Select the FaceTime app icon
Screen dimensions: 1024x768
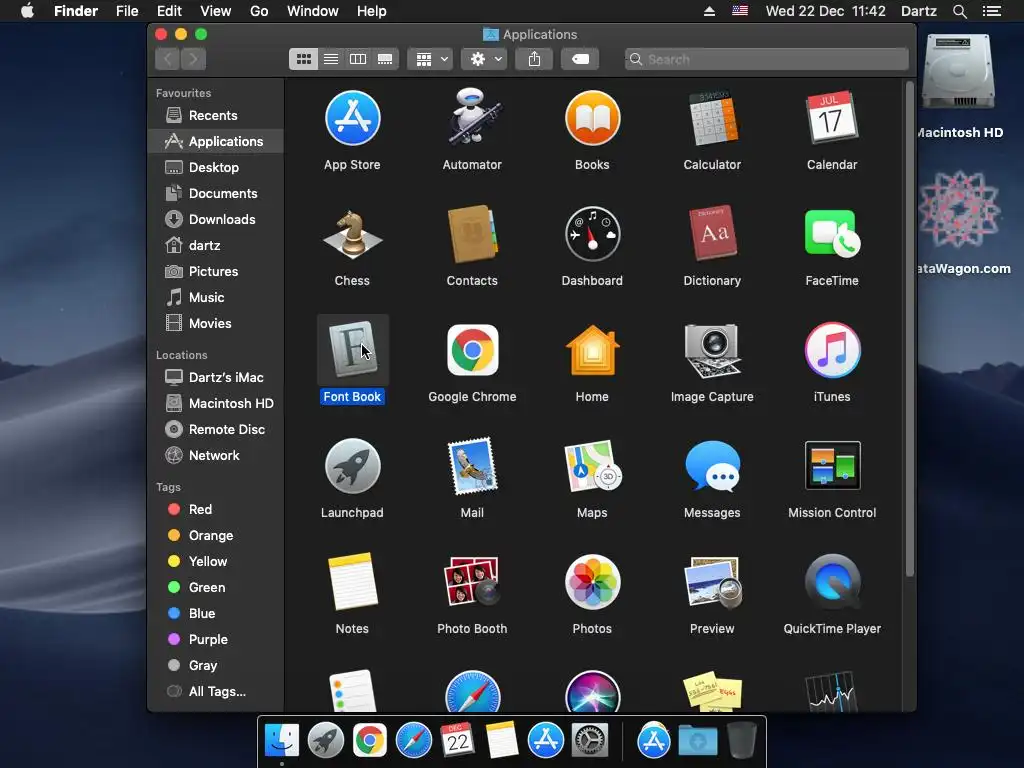click(832, 234)
